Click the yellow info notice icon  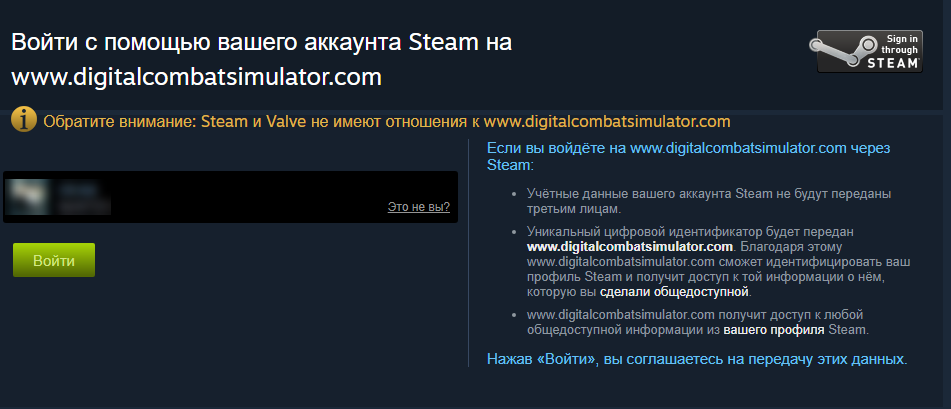24,120
